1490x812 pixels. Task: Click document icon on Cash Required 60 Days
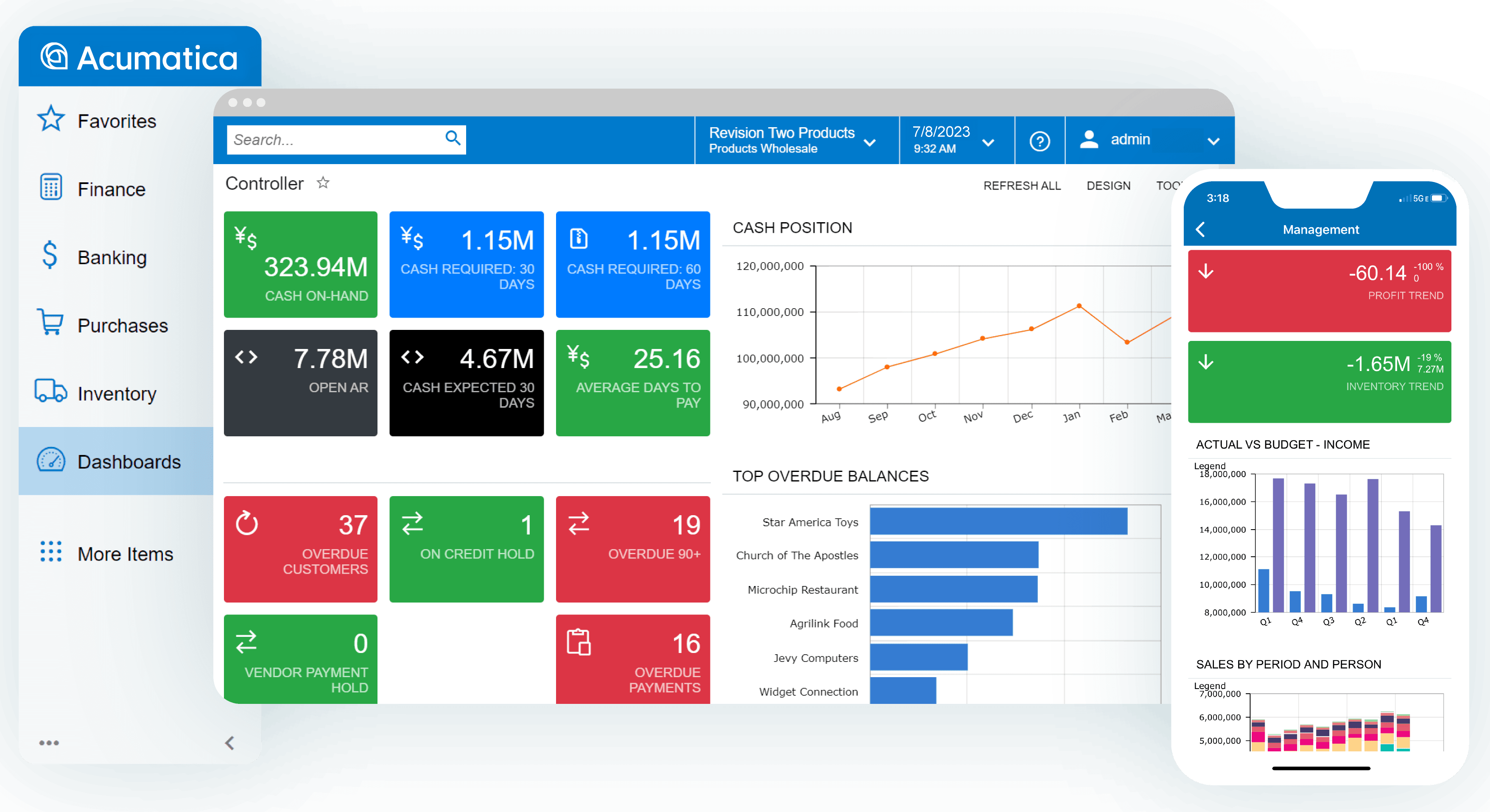click(579, 238)
